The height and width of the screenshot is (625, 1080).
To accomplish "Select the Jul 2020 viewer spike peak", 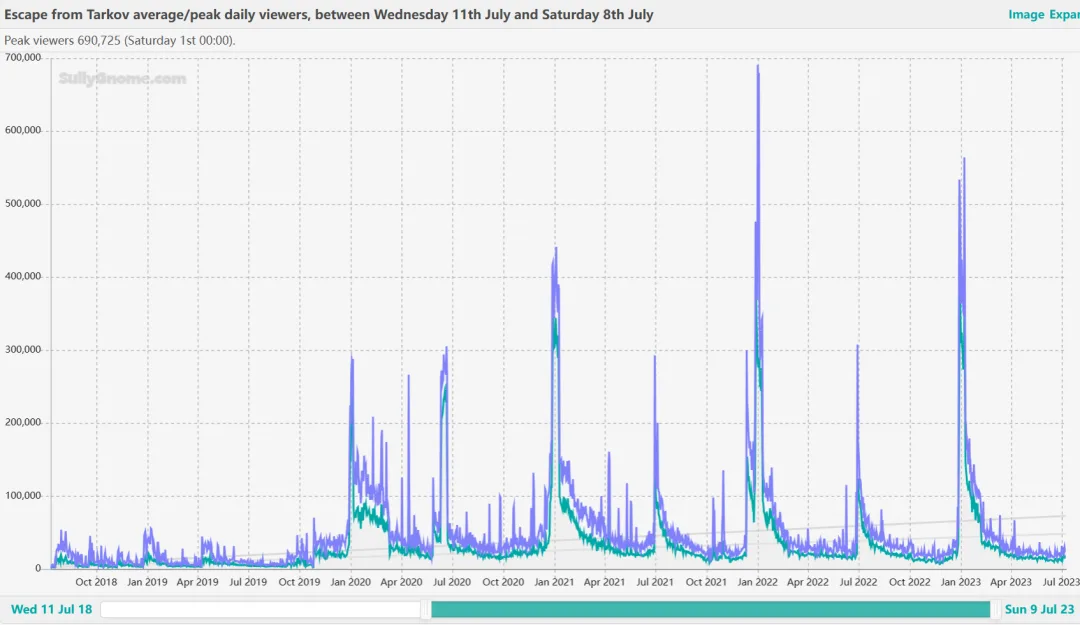I will point(446,348).
